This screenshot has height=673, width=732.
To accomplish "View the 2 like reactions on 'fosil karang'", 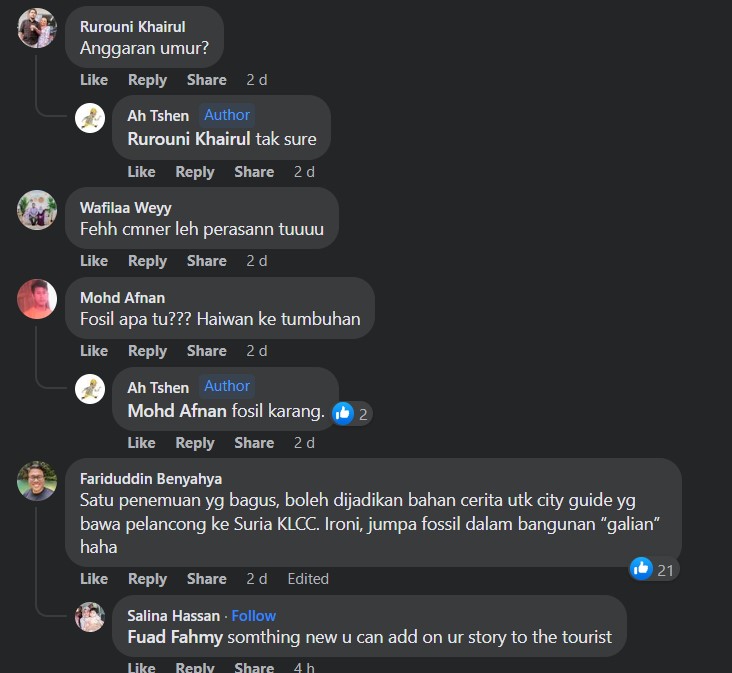I will (351, 412).
